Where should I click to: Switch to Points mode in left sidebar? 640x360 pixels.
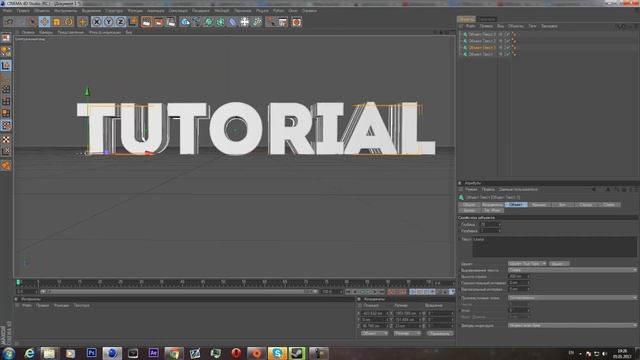click(6, 89)
